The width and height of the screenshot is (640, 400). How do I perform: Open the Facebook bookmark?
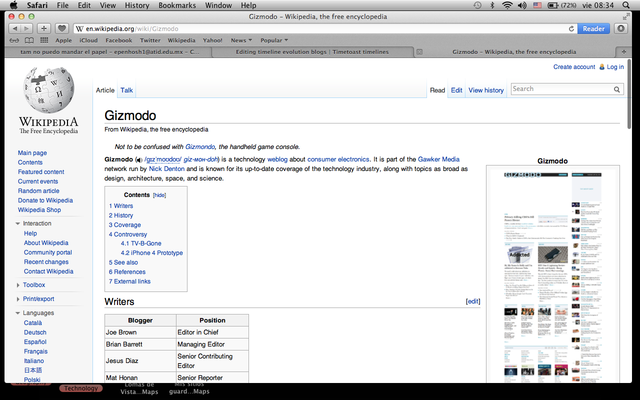point(118,40)
